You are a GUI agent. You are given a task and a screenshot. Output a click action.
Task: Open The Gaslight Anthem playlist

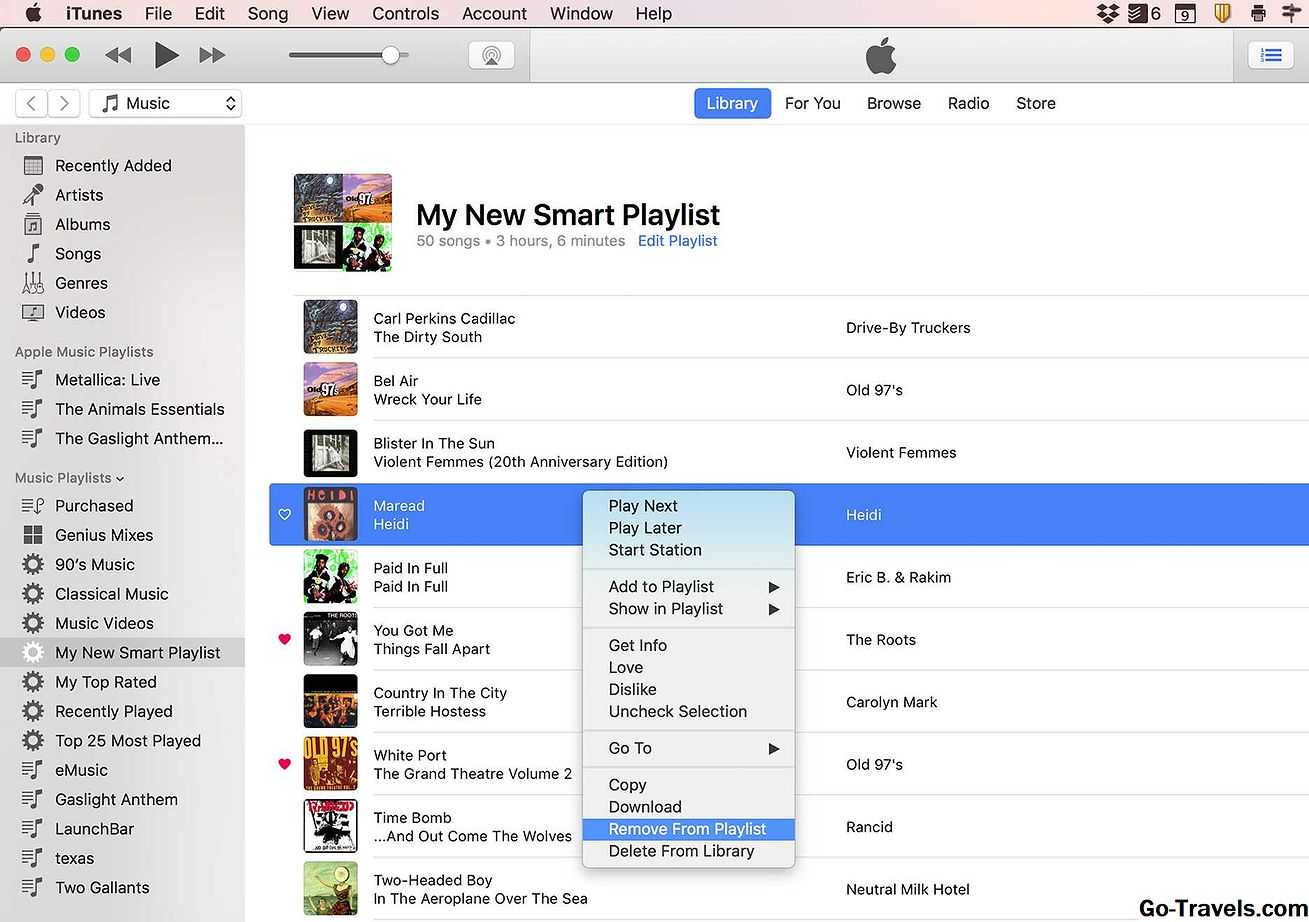(139, 438)
